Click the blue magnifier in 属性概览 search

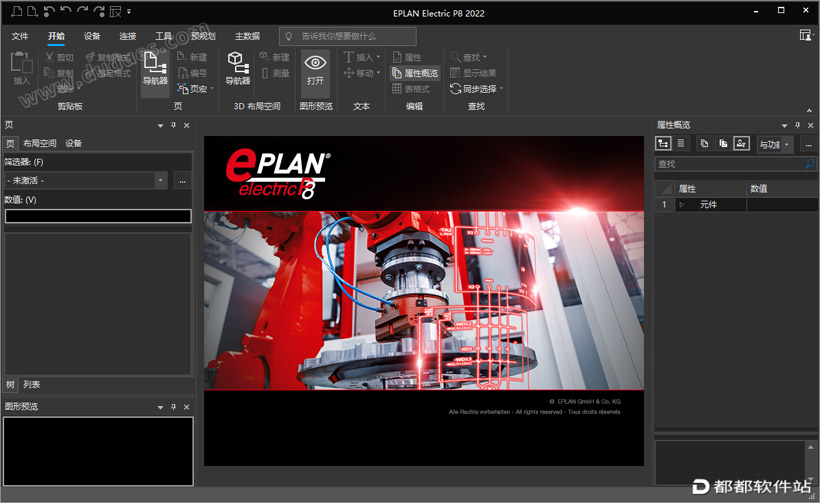click(x=810, y=164)
